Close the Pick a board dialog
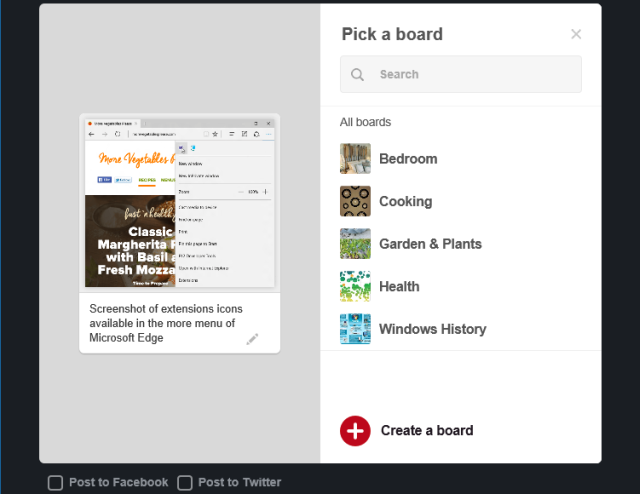Screen dimensions: 640x494 click(576, 34)
